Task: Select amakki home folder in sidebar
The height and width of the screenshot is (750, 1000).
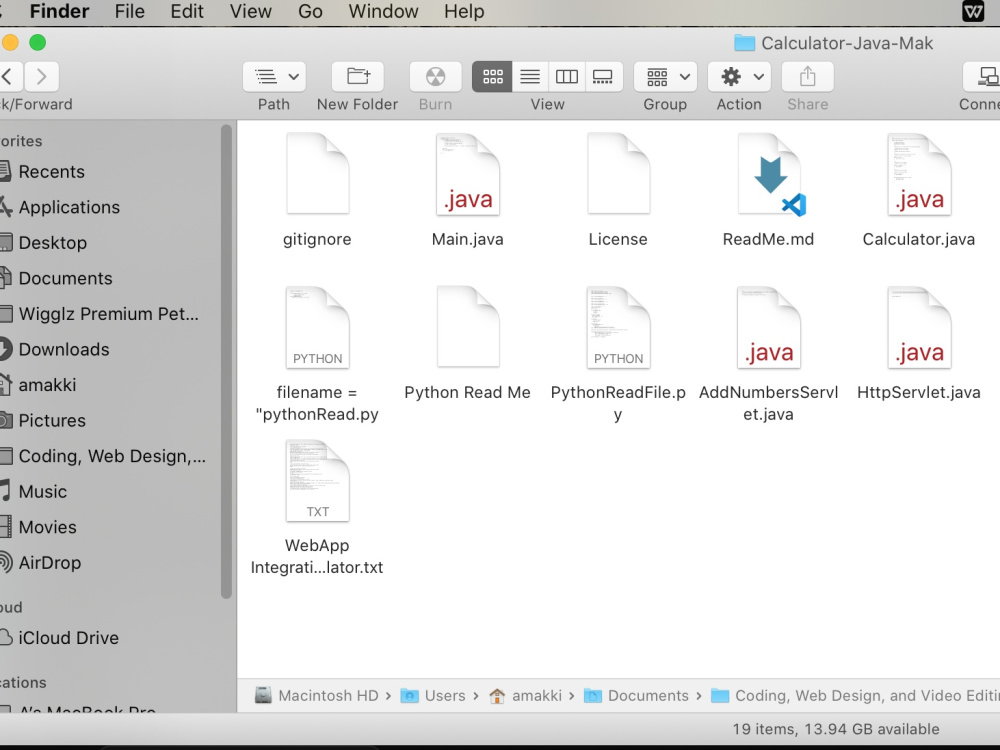Action: click(x=47, y=385)
